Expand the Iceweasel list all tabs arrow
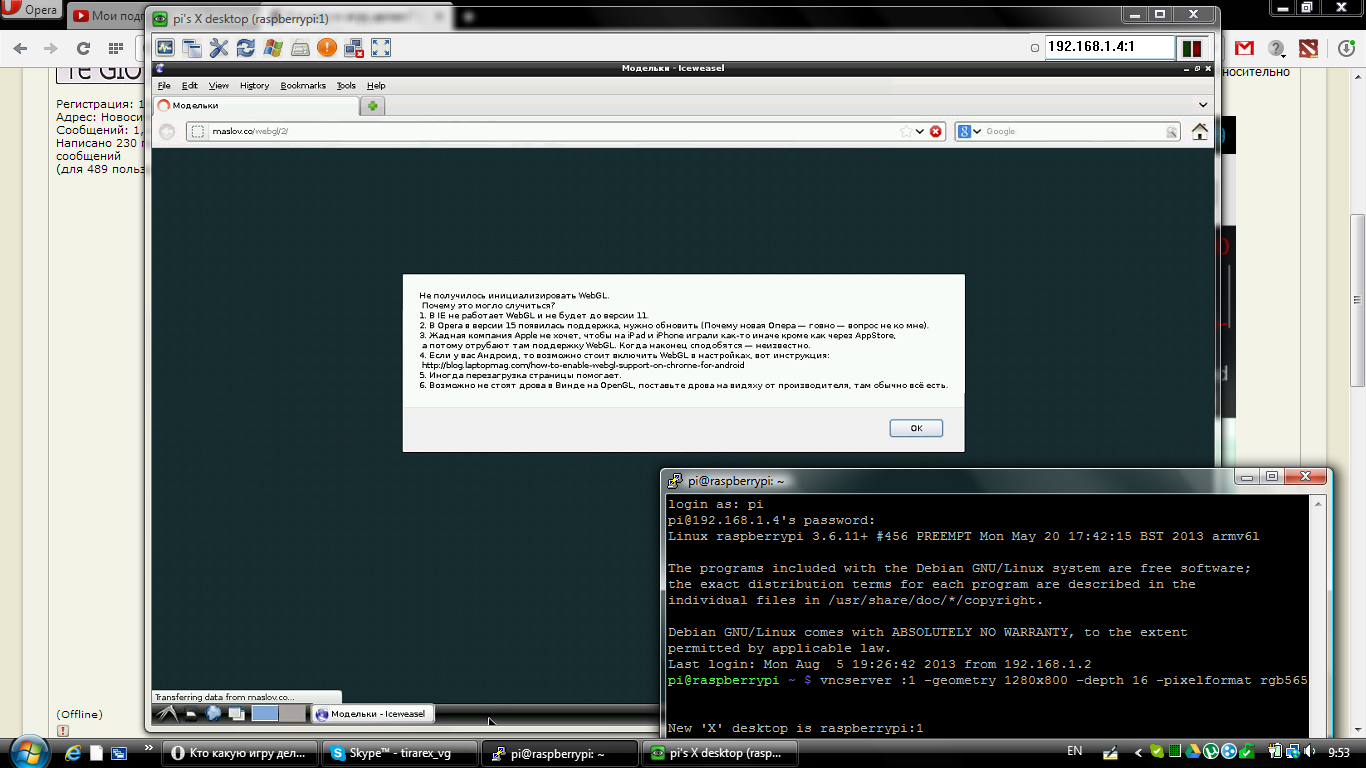1366x768 pixels. 1203,105
